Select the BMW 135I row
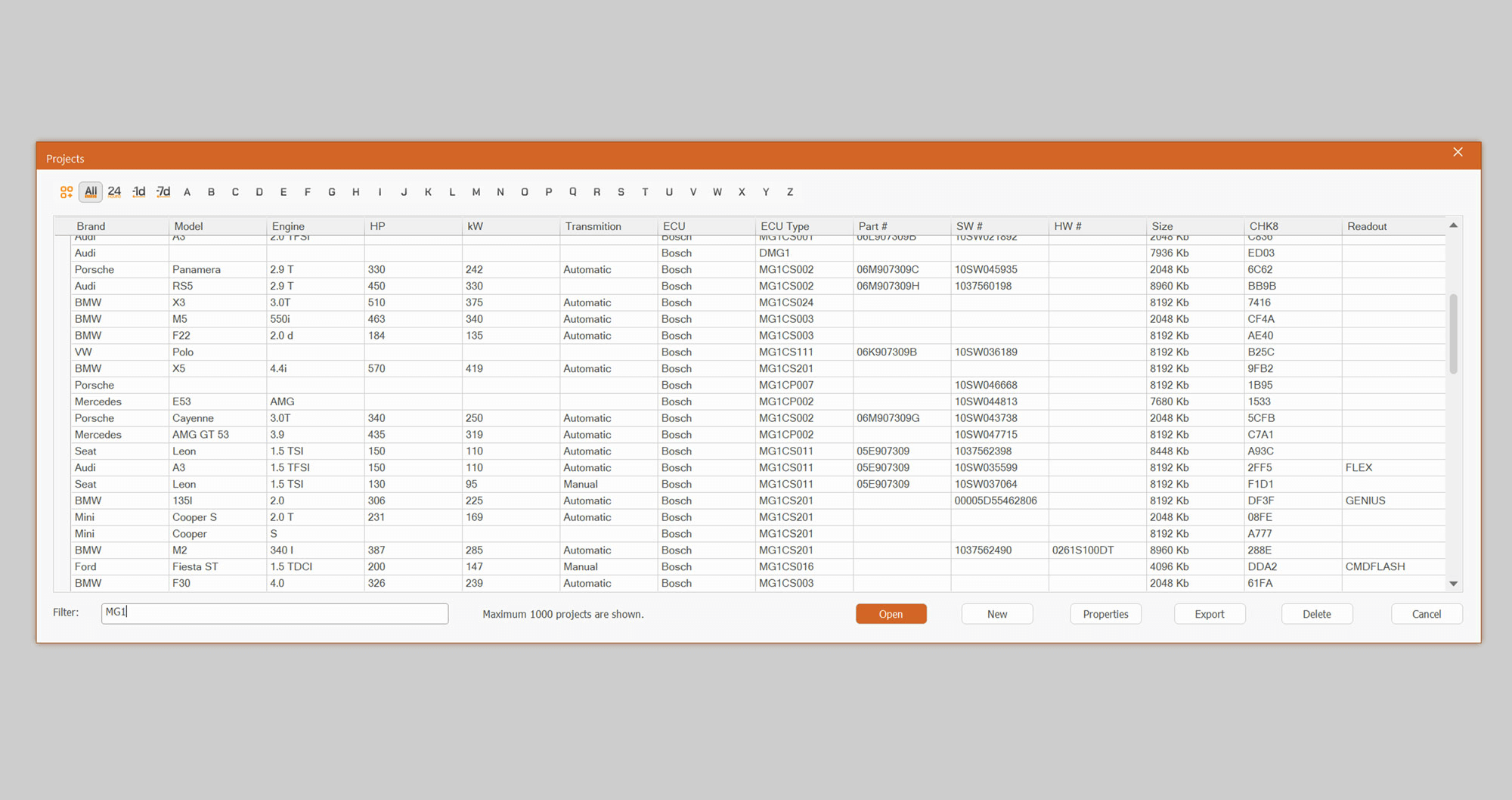 (758, 501)
